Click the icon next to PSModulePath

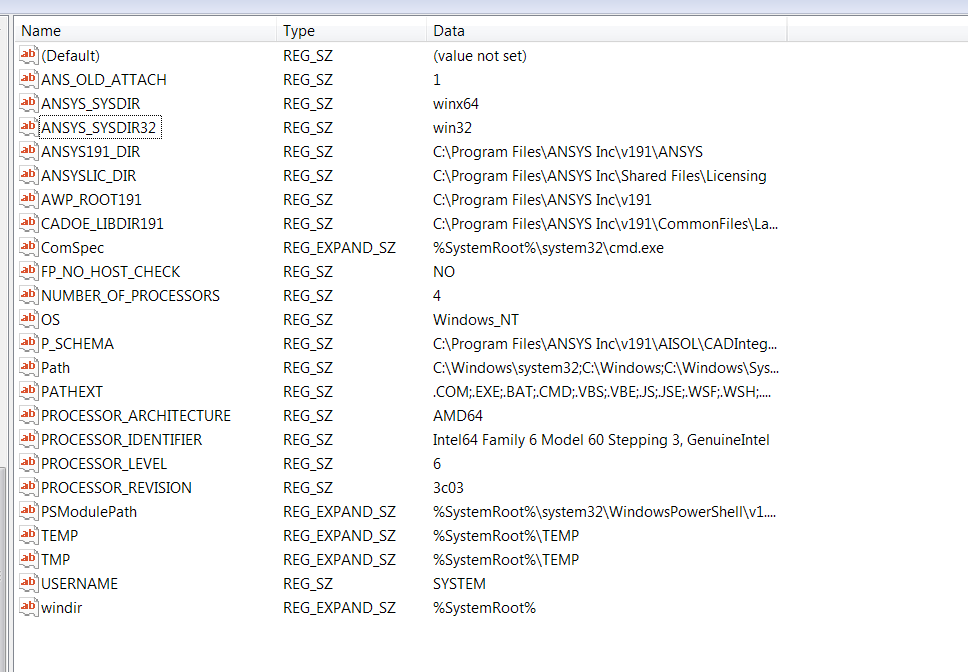point(28,512)
